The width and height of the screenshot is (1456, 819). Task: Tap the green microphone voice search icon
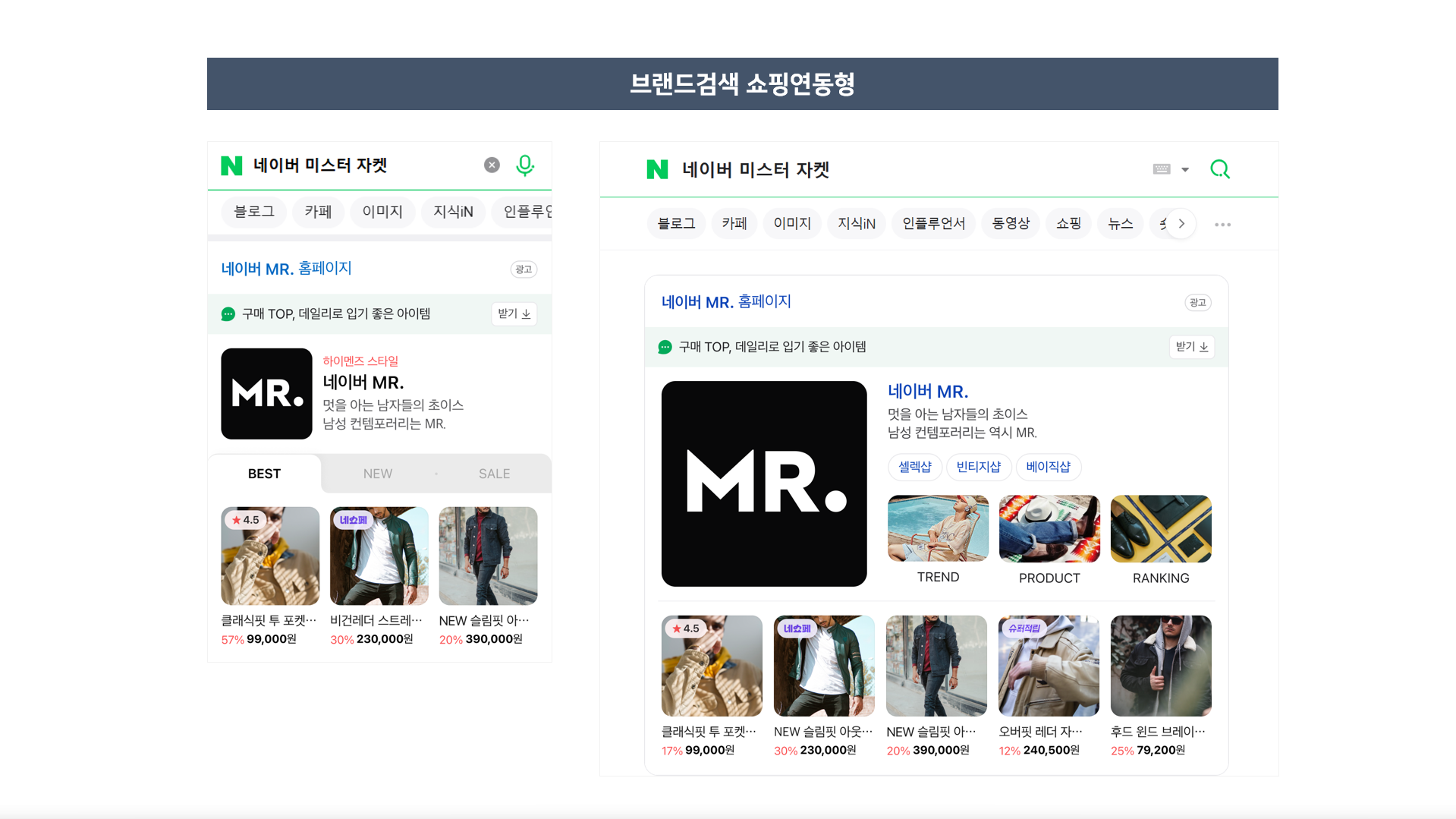click(x=525, y=165)
